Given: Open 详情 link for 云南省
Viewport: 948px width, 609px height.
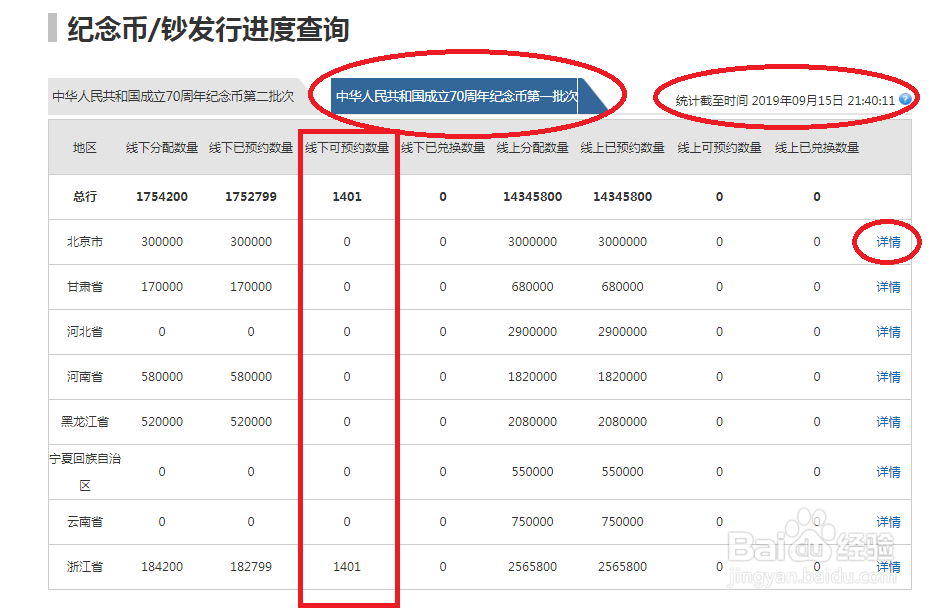Looking at the screenshot, I should [x=888, y=522].
